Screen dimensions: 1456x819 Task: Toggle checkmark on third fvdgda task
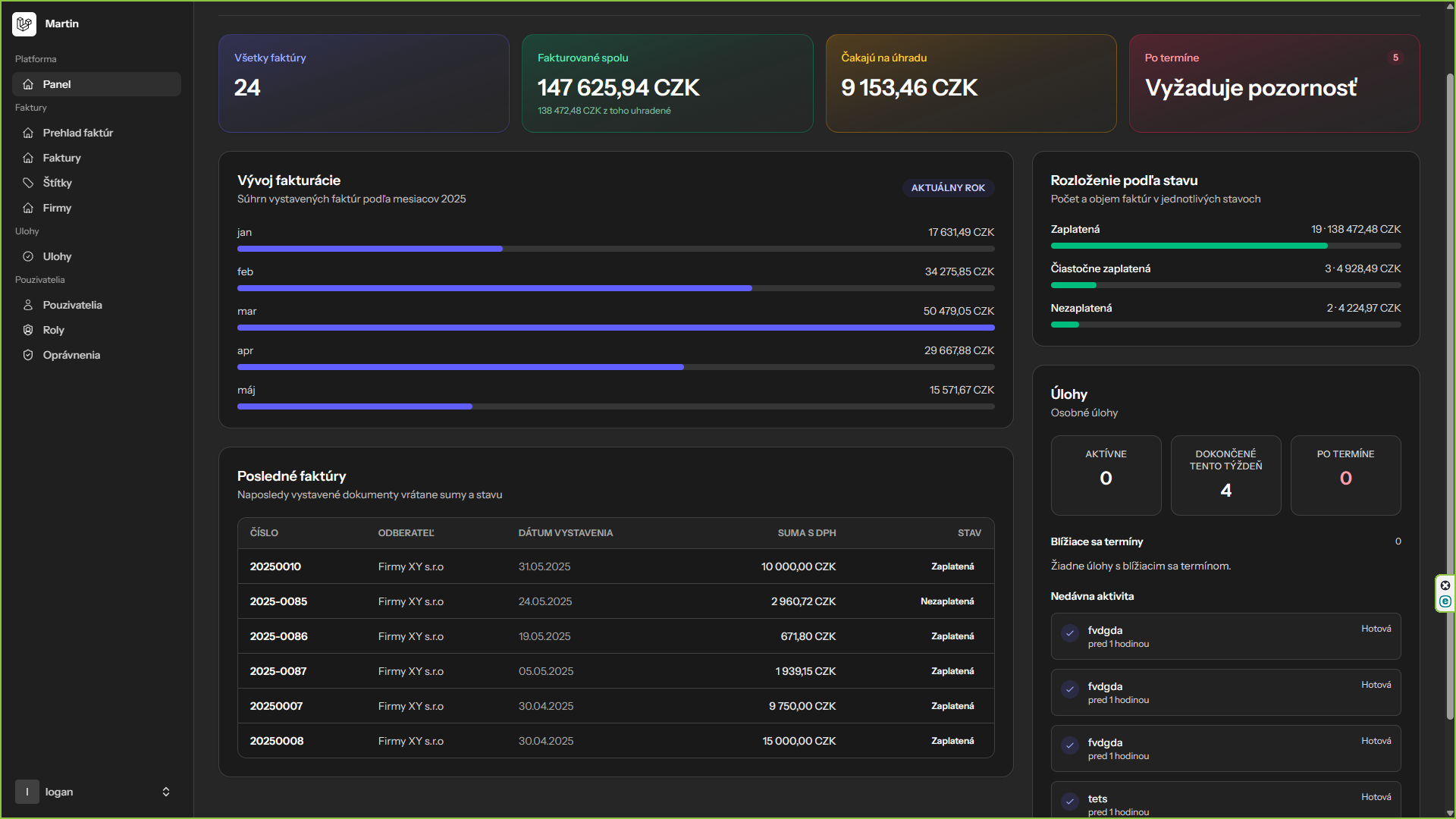[1070, 745]
